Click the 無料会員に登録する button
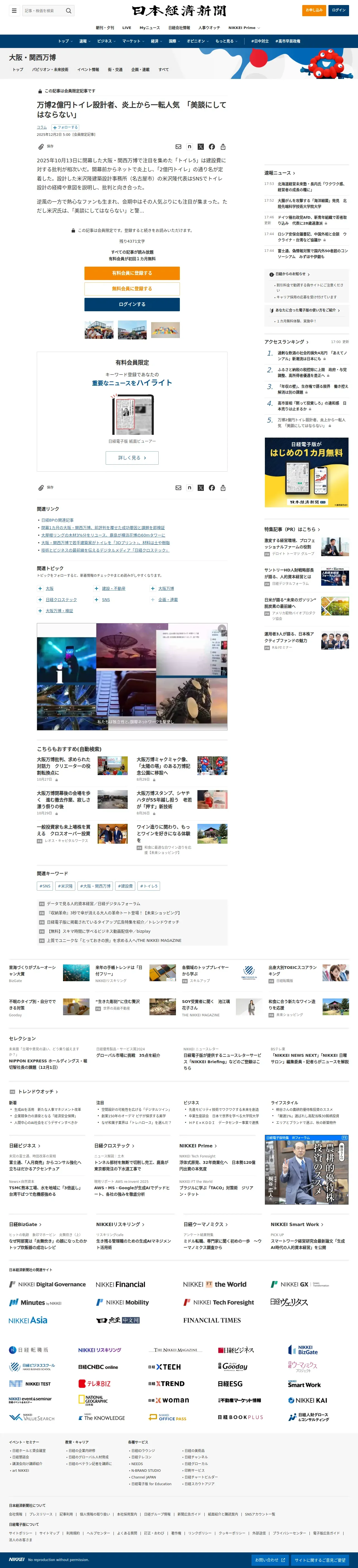358x1568 pixels. click(132, 288)
